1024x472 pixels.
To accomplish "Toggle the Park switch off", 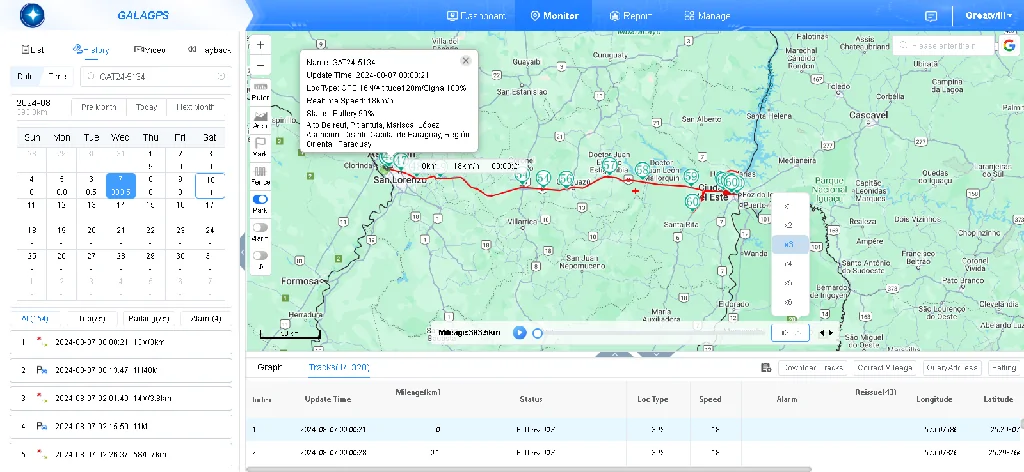I will (x=260, y=200).
